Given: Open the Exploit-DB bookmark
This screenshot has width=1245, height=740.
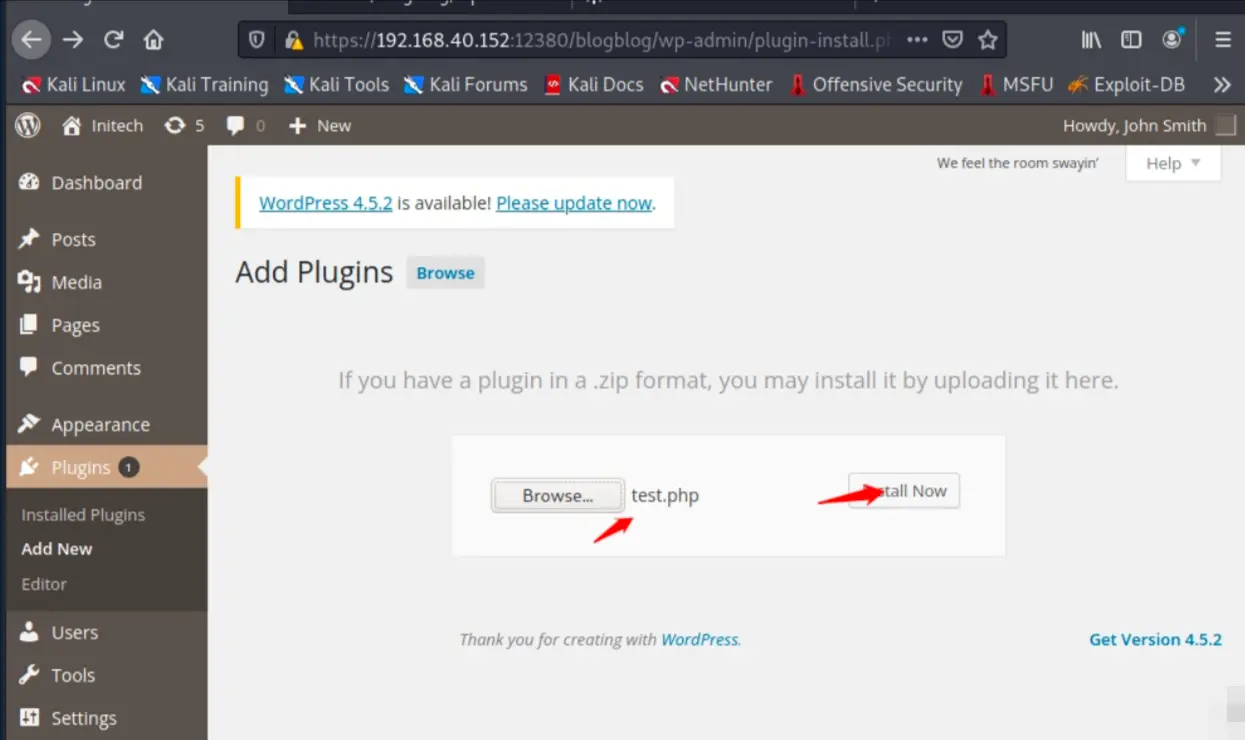Looking at the screenshot, I should tap(1127, 85).
